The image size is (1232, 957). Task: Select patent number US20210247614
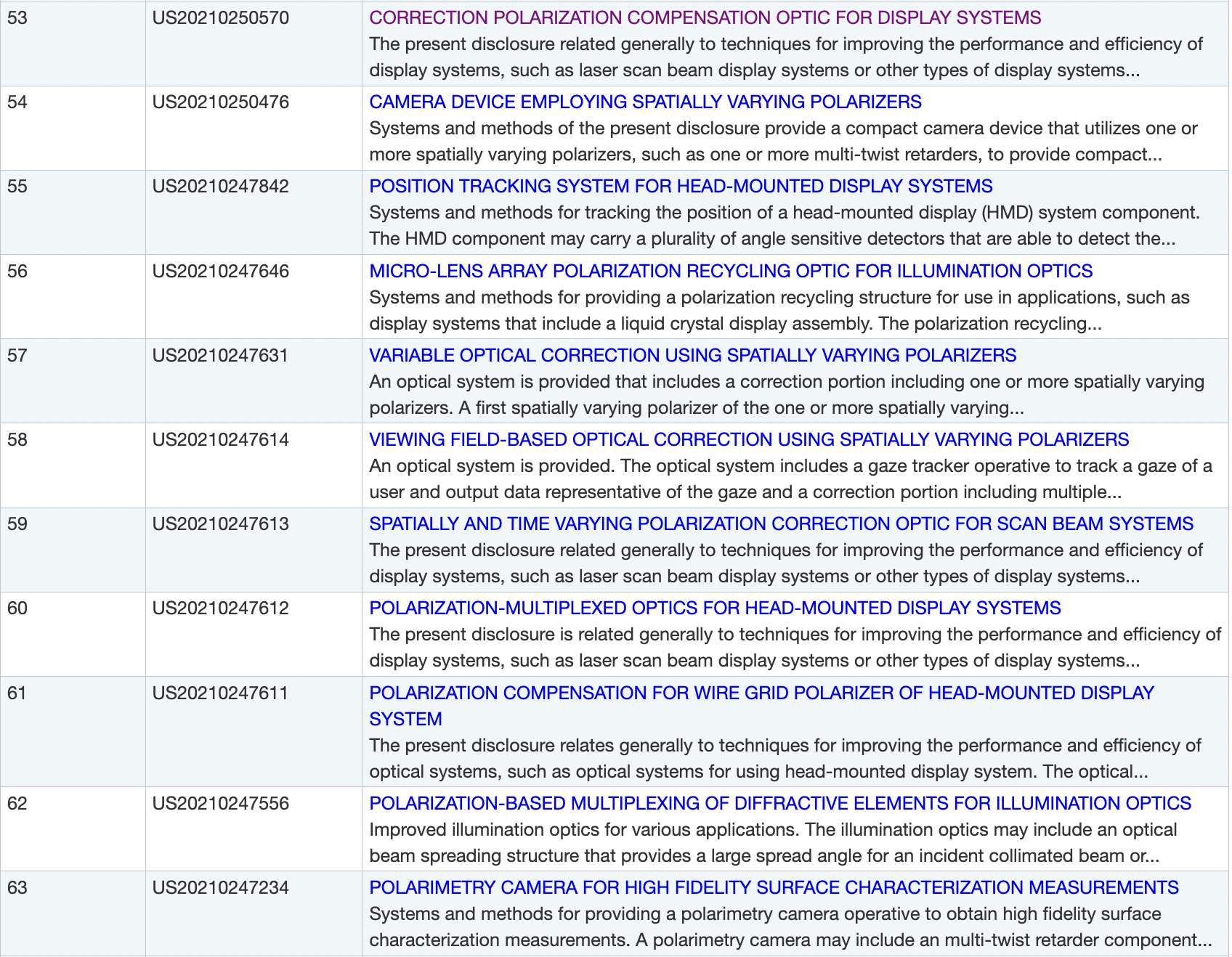click(221, 439)
